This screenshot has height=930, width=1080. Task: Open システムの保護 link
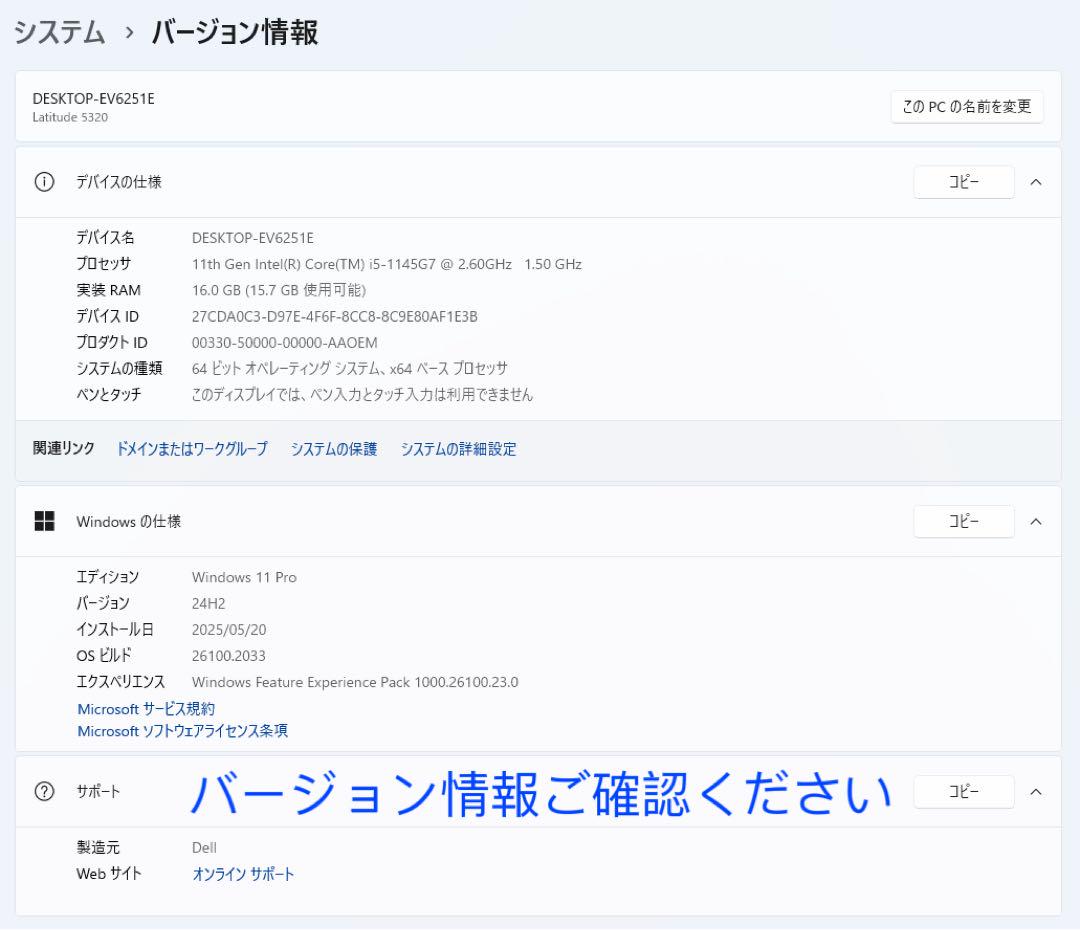click(x=333, y=449)
